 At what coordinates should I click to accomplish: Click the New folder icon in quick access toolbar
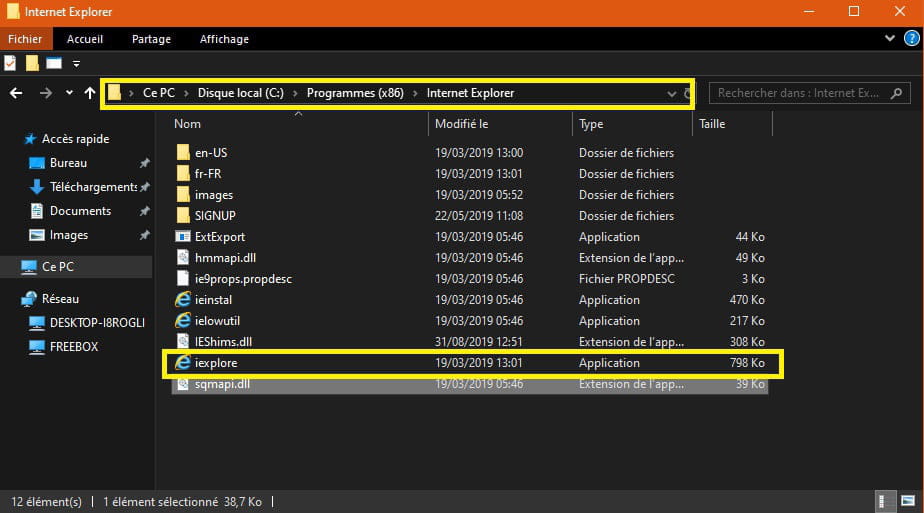click(32, 63)
